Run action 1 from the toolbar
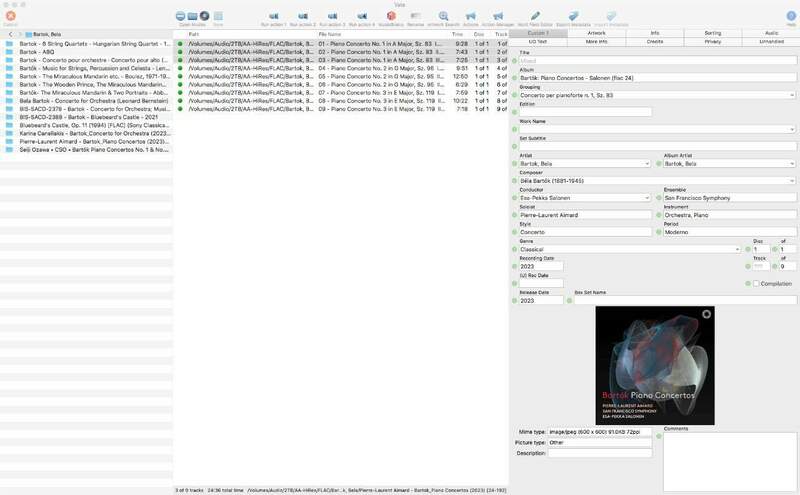This screenshot has height=495, width=800. pyautogui.click(x=273, y=16)
